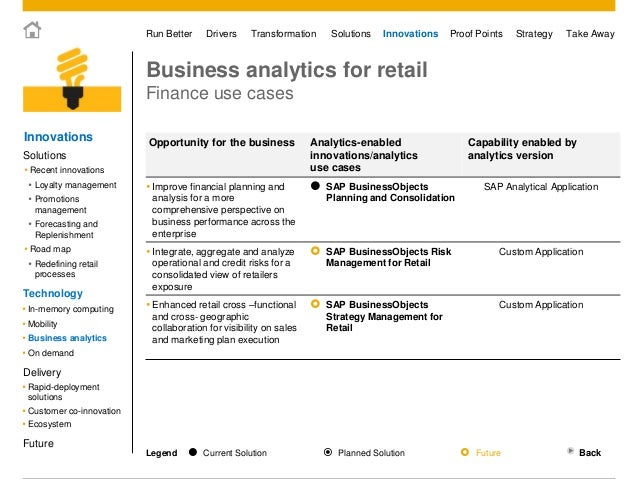Click Custom Application in Risk Management row
This screenshot has width=638, height=479.
click(x=541, y=252)
